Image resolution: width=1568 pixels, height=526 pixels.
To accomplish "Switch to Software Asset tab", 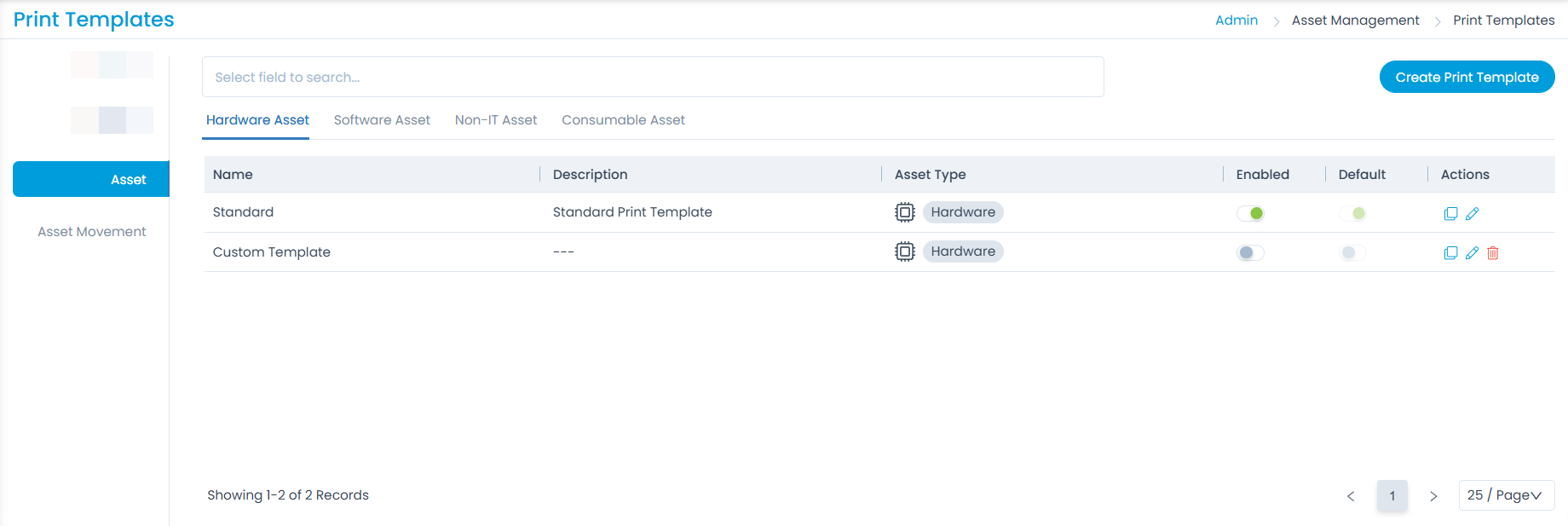I will pos(382,120).
